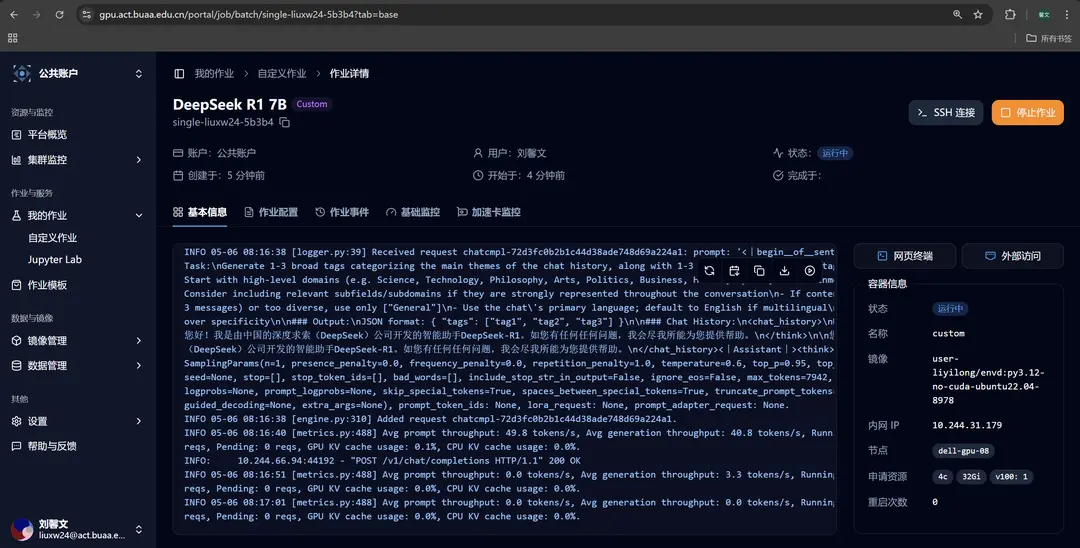Screen dimensions: 1080x548
Task: Open the 网页终端 web terminal
Action: tap(904, 256)
